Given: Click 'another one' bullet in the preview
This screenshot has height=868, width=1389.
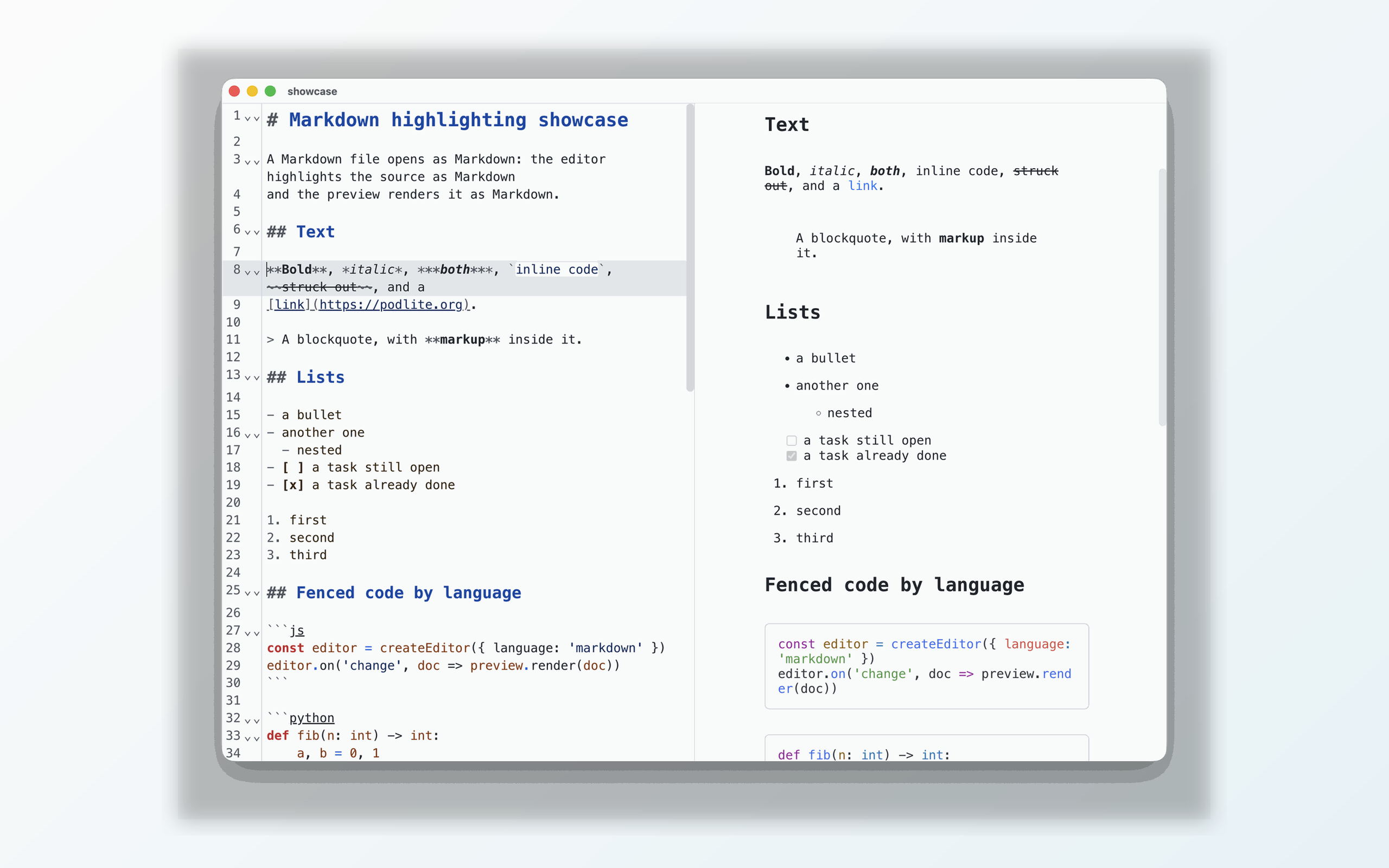Looking at the screenshot, I should click(x=837, y=386).
